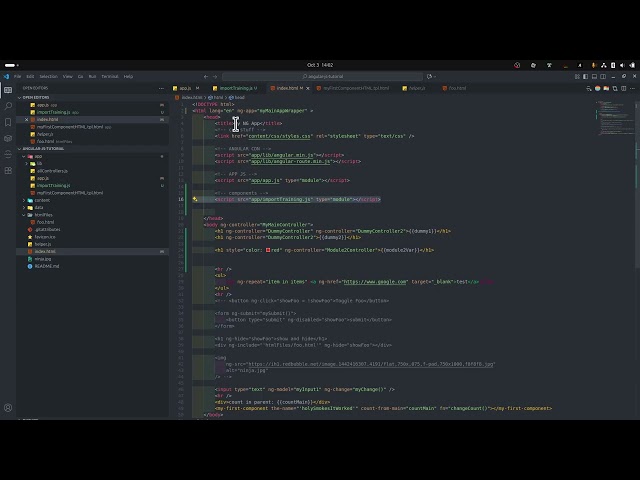This screenshot has width=640, height=480.
Task: Open ninja.jpg in the file tree
Action: click(x=42, y=259)
